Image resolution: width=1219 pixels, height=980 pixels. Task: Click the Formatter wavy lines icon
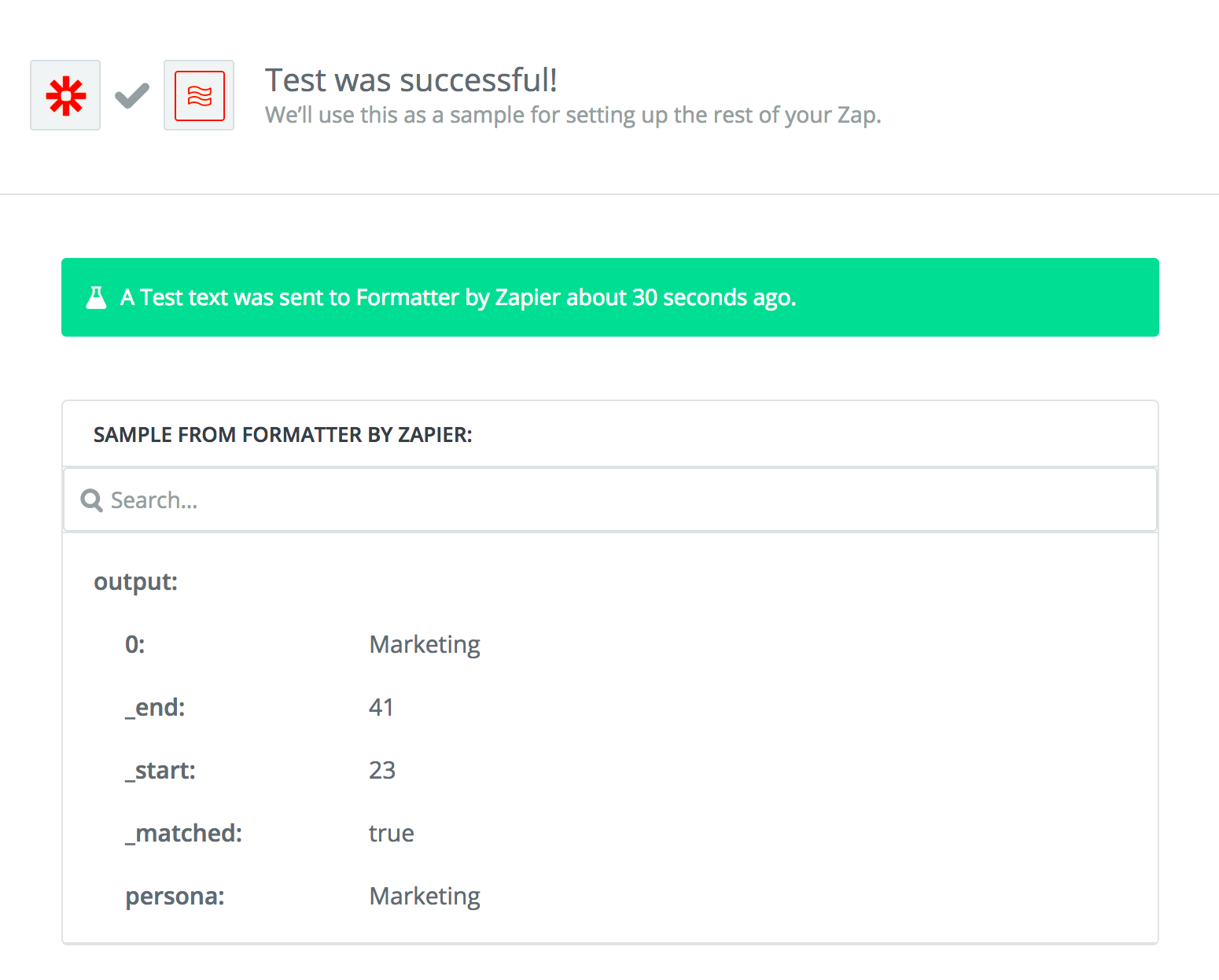(x=199, y=95)
